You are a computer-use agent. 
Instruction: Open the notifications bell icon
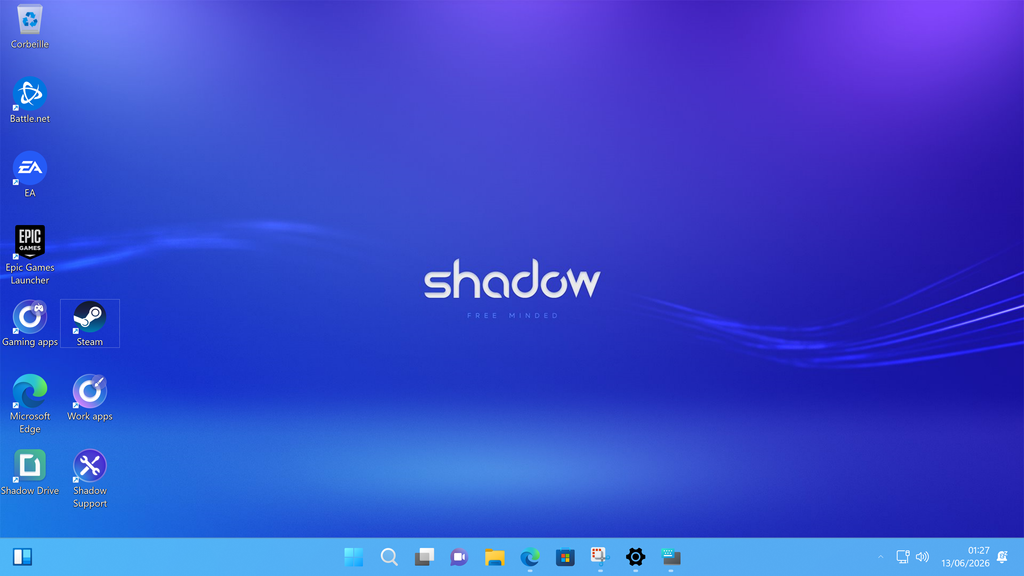pyautogui.click(x=1002, y=557)
